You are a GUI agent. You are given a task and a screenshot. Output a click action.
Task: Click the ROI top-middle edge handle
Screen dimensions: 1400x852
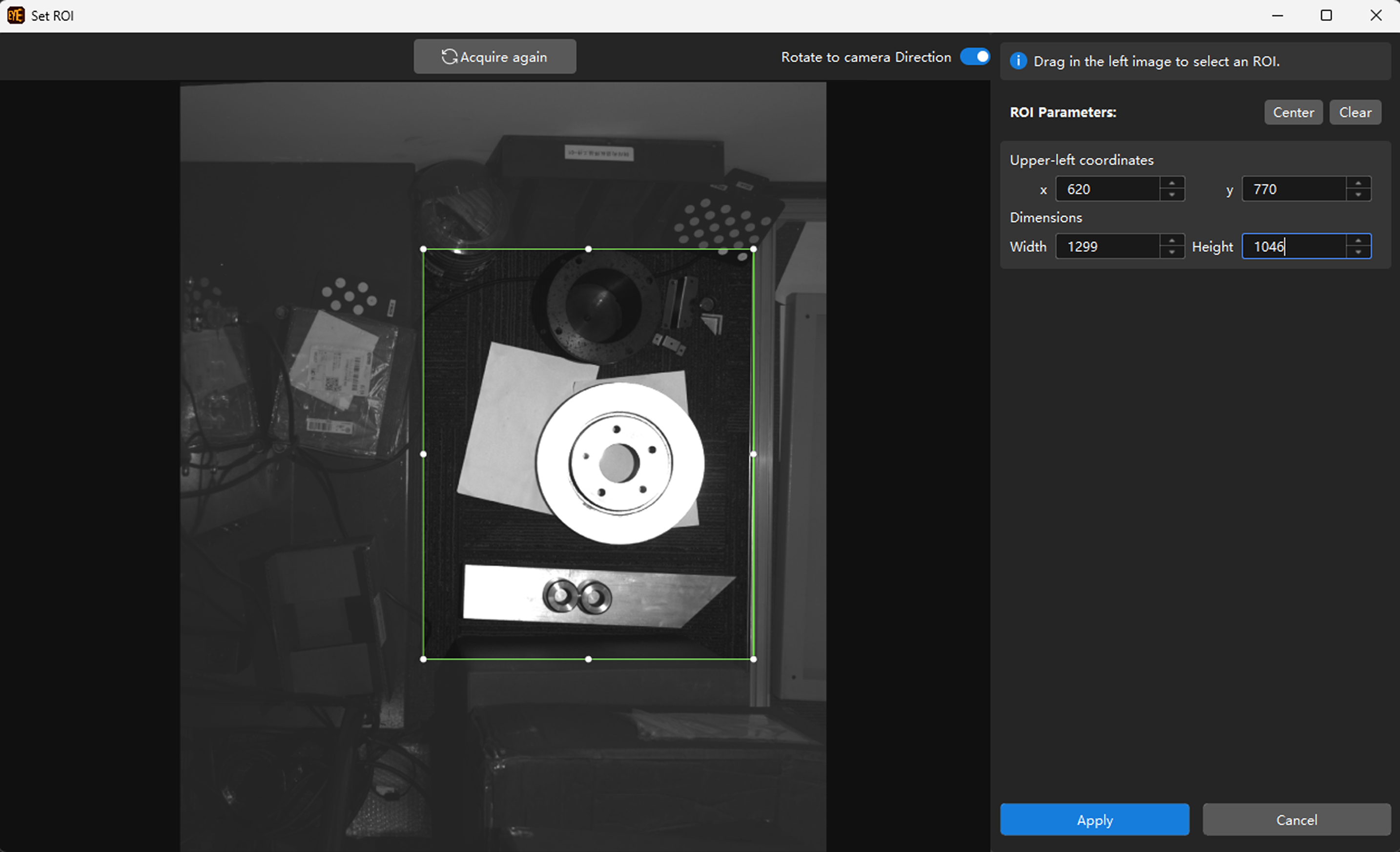click(588, 249)
